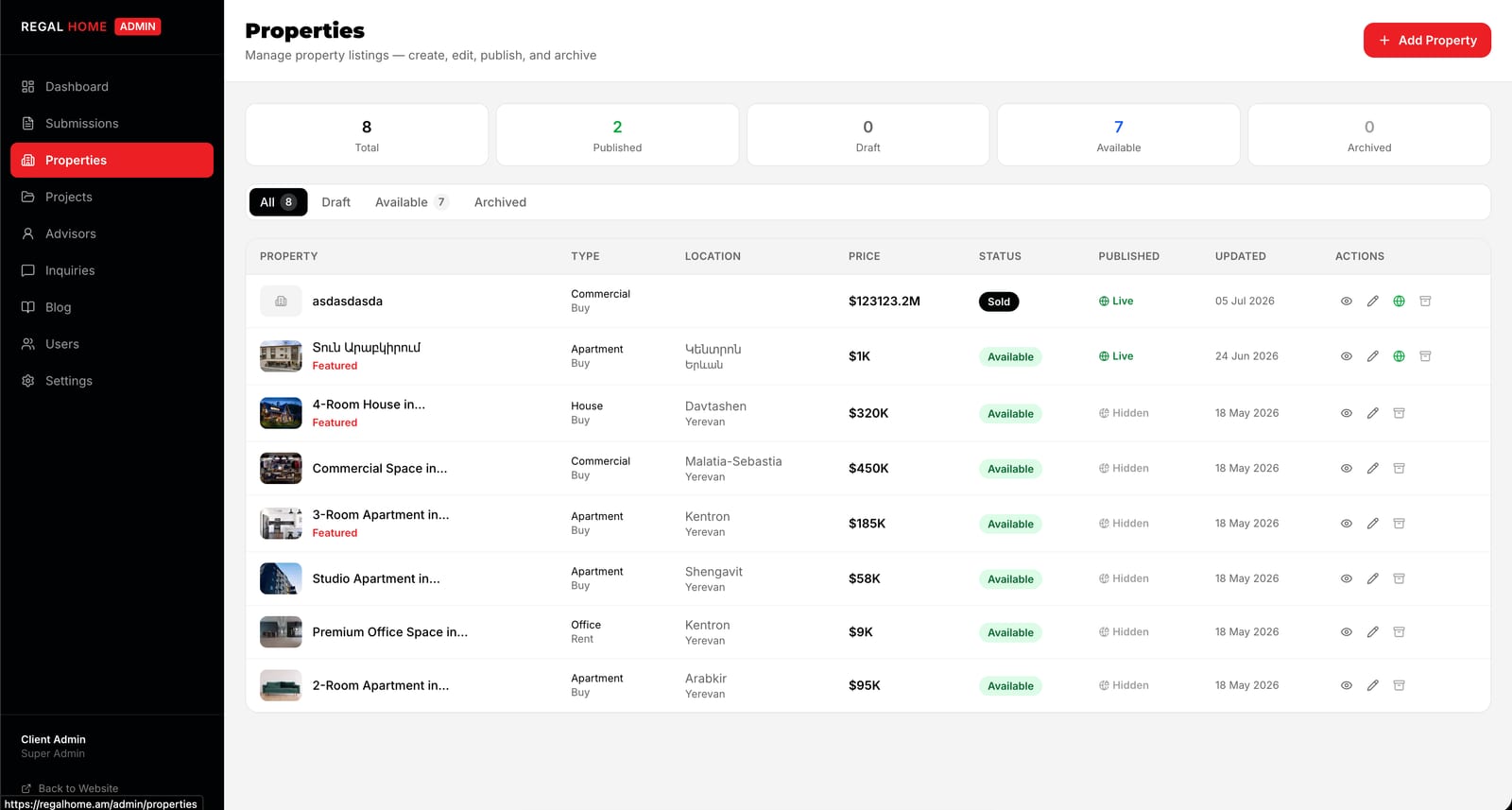Image resolution: width=1512 pixels, height=810 pixels.
Task: Click the Premium Office Space in... name
Action: click(x=390, y=632)
